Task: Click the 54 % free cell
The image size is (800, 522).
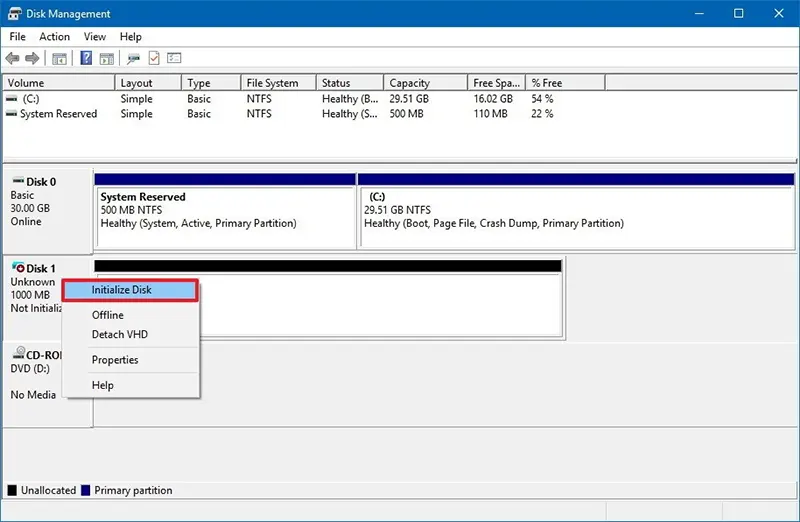Action: (x=542, y=98)
